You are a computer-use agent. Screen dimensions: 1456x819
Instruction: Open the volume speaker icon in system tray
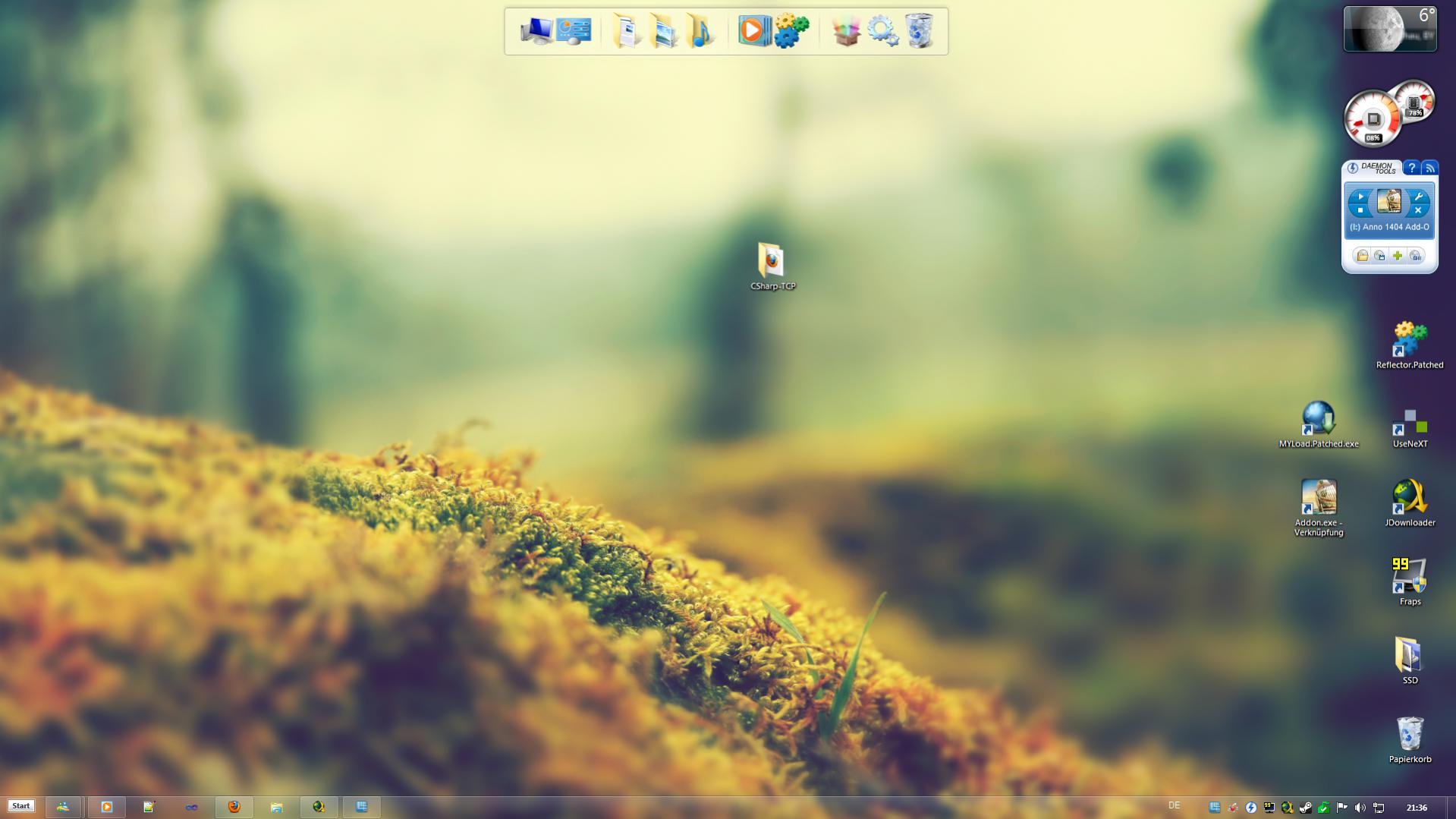tap(1360, 808)
